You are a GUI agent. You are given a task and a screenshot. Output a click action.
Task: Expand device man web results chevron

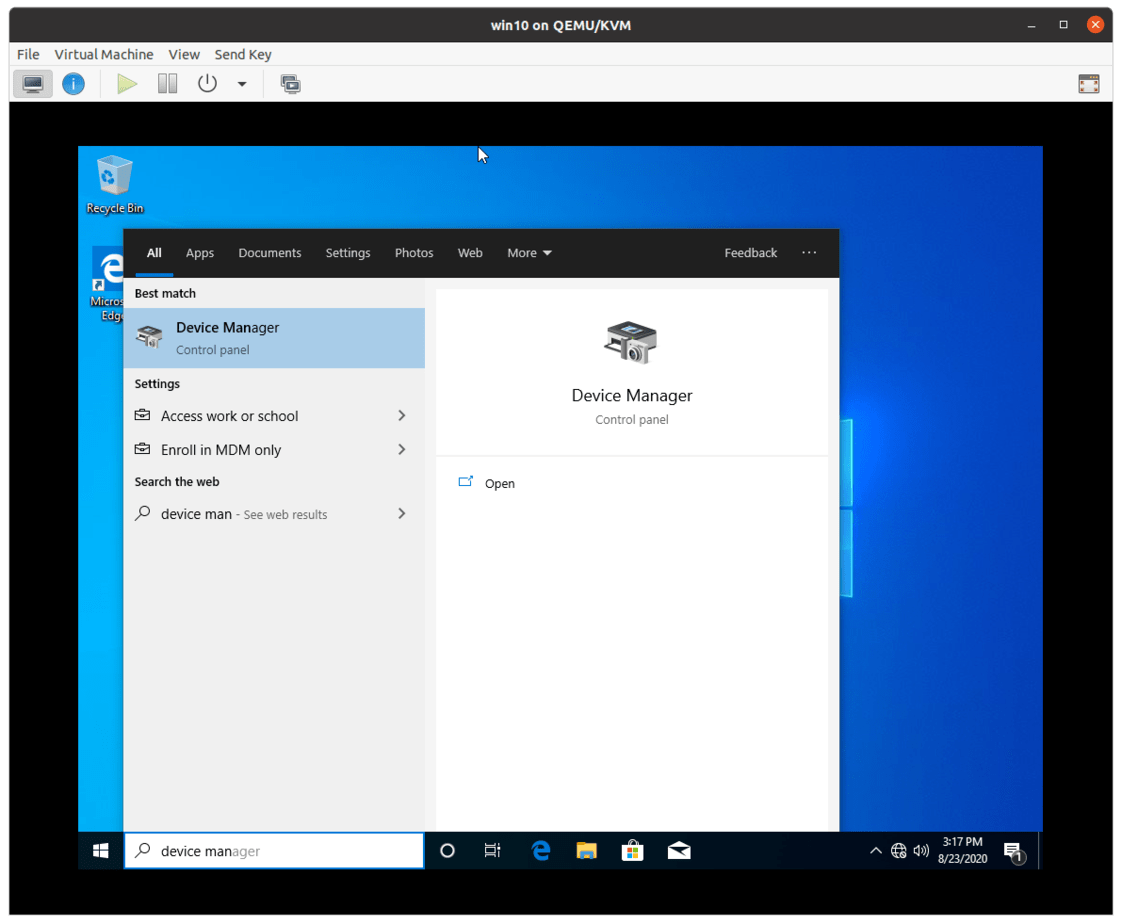[x=401, y=514]
